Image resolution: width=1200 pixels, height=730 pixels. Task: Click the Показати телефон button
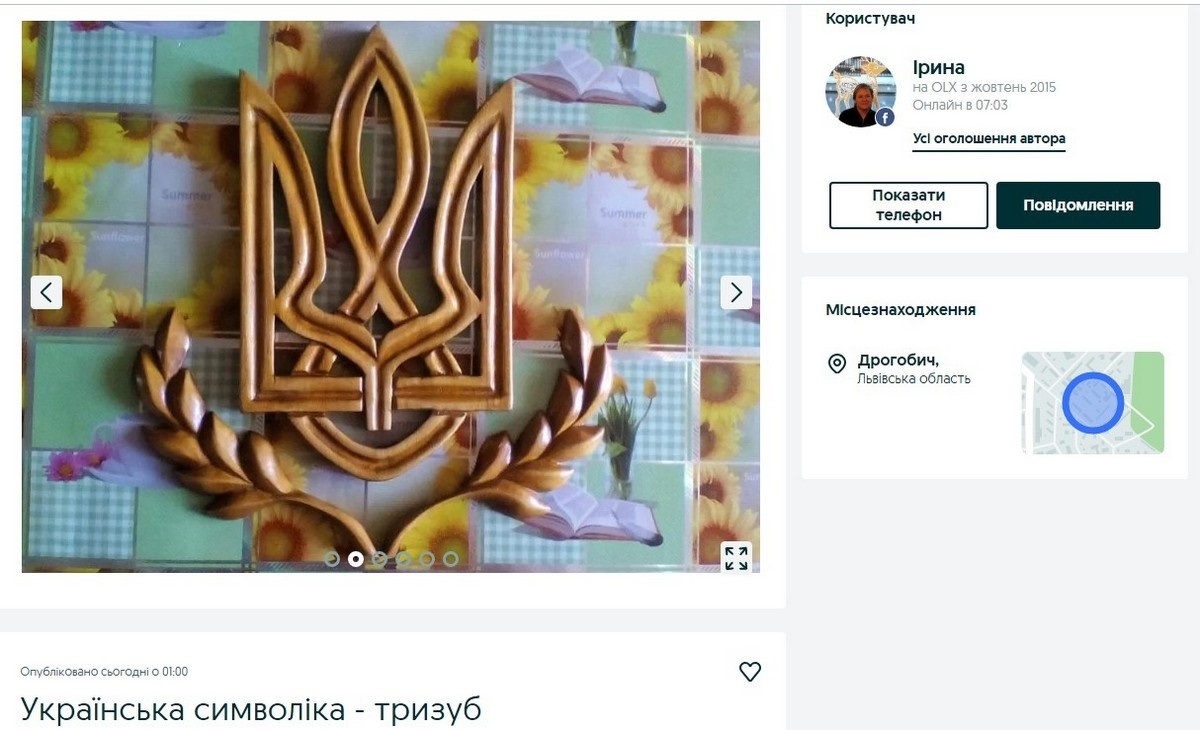coord(909,205)
